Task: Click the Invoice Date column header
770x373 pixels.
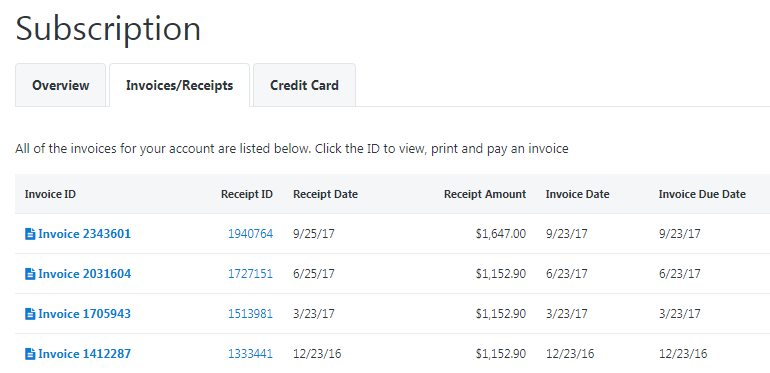Action: pyautogui.click(x=578, y=194)
